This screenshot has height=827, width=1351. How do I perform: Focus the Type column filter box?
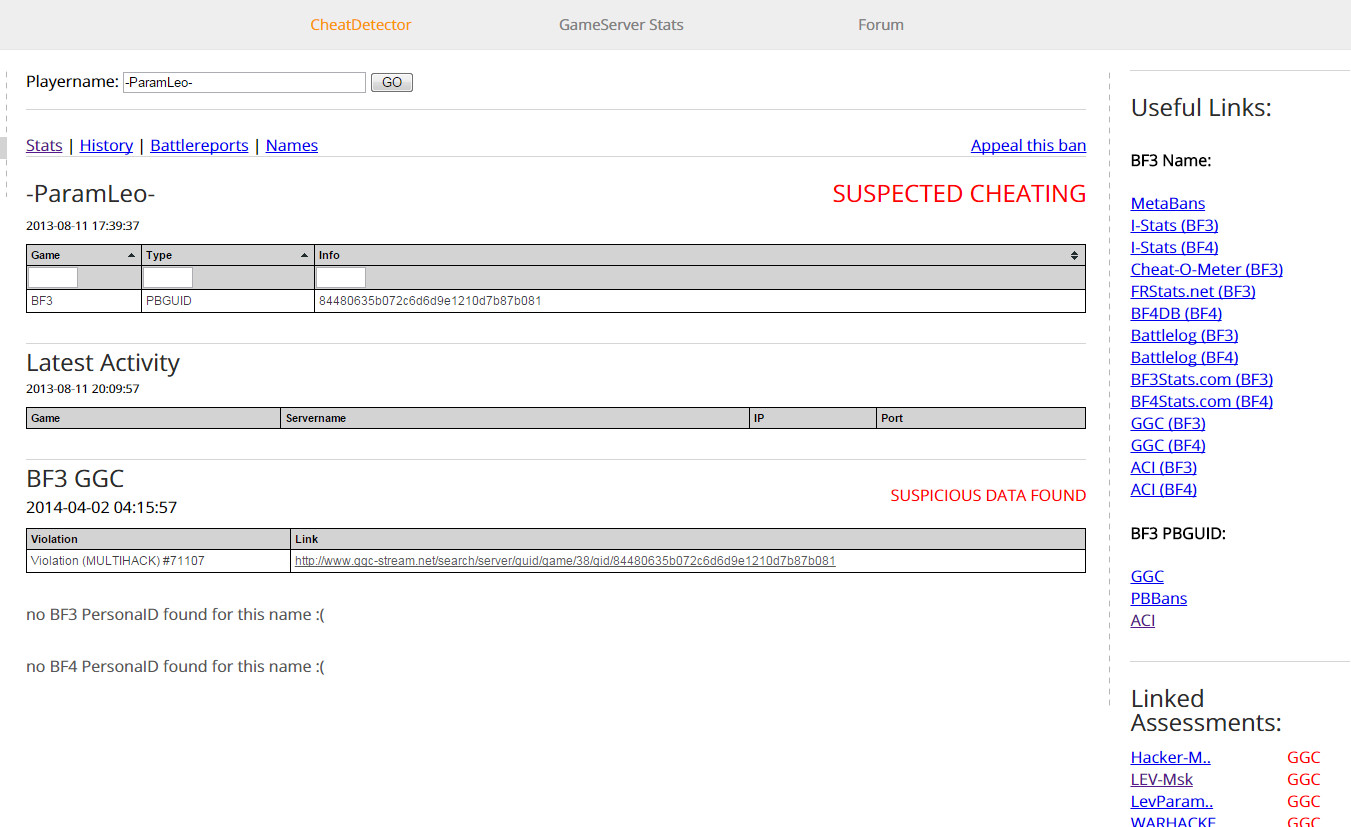168,277
